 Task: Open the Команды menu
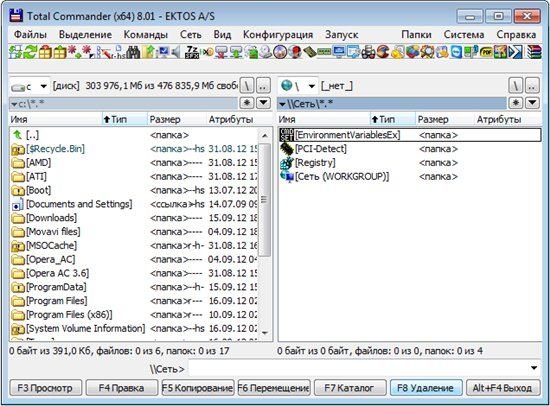pos(146,34)
